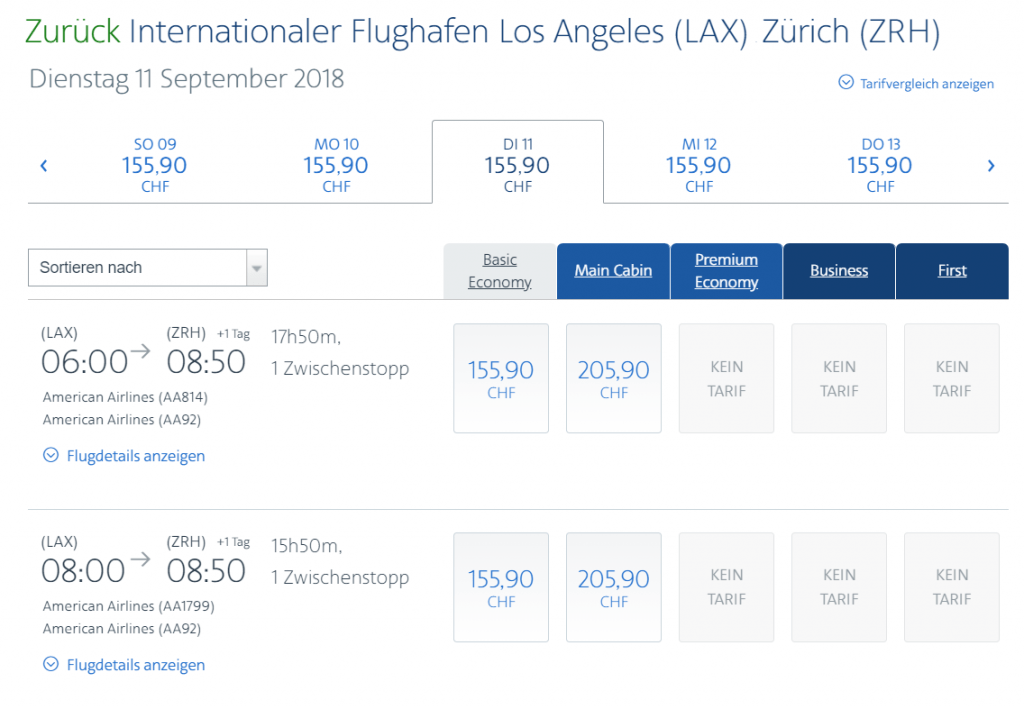The height and width of the screenshot is (709, 1024).
Task: Go to previous dates with left arrow
Action: pyautogui.click(x=44, y=166)
